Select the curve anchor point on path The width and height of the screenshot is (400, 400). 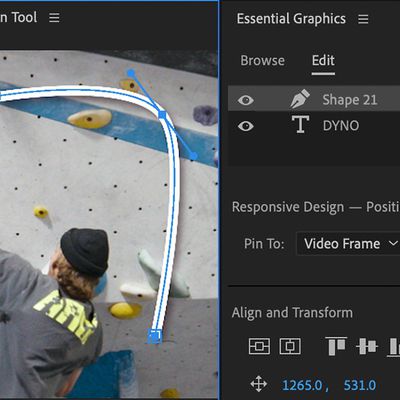162,115
